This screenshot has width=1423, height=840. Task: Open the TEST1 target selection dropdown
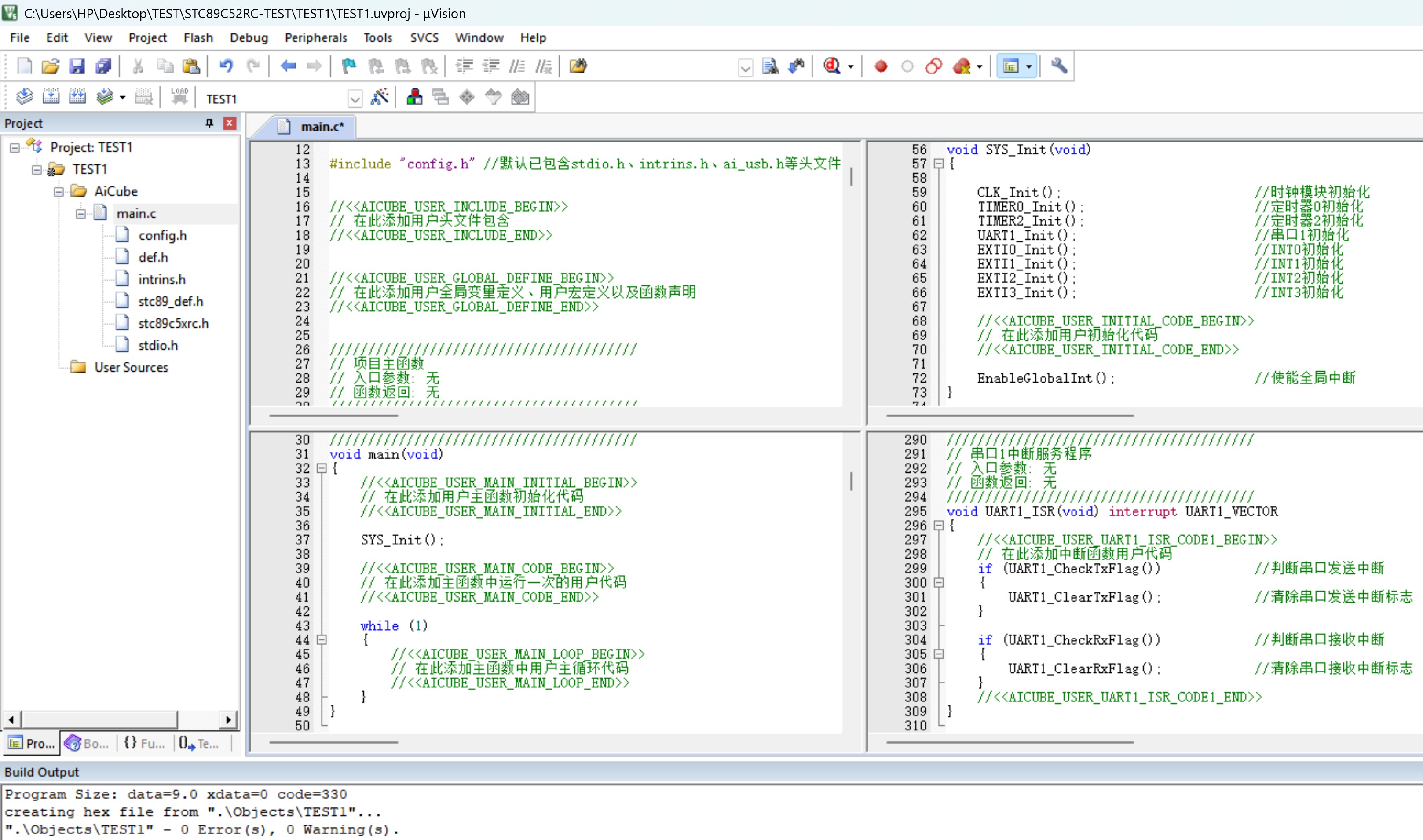pyautogui.click(x=355, y=99)
